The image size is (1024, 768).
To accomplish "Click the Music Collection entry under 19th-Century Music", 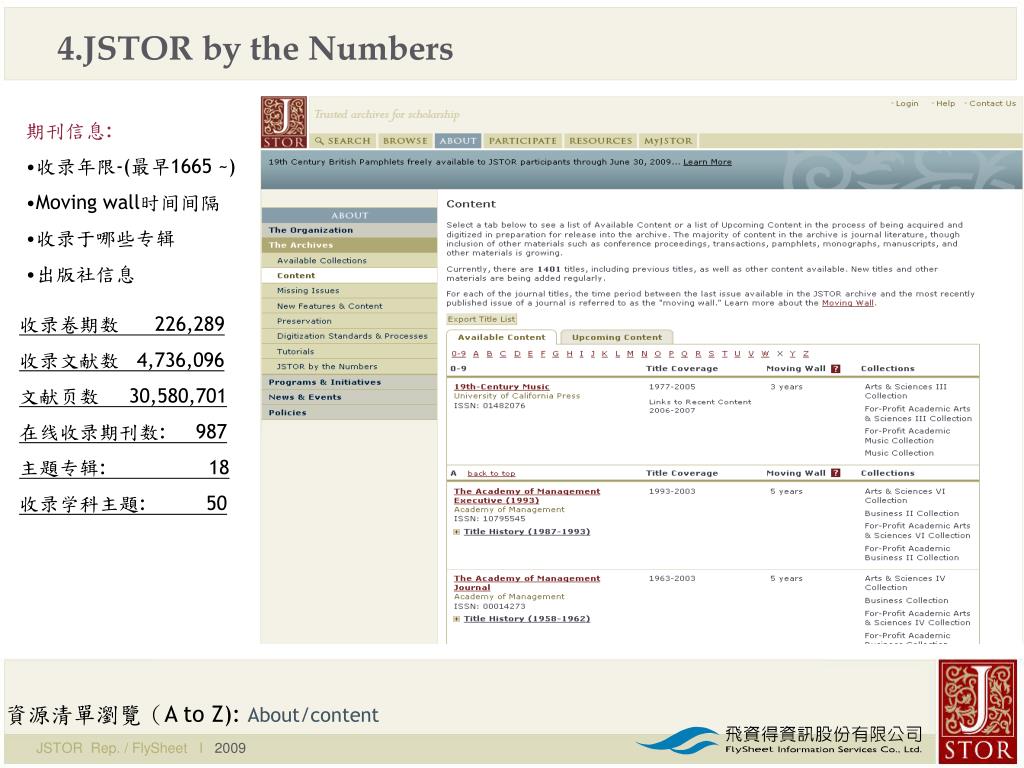I will 899,453.
